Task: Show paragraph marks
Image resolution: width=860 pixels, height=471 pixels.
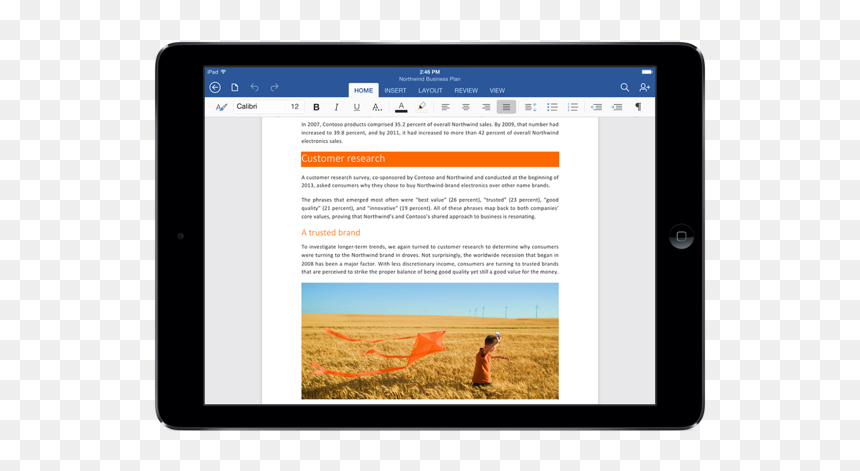Action: coord(638,107)
